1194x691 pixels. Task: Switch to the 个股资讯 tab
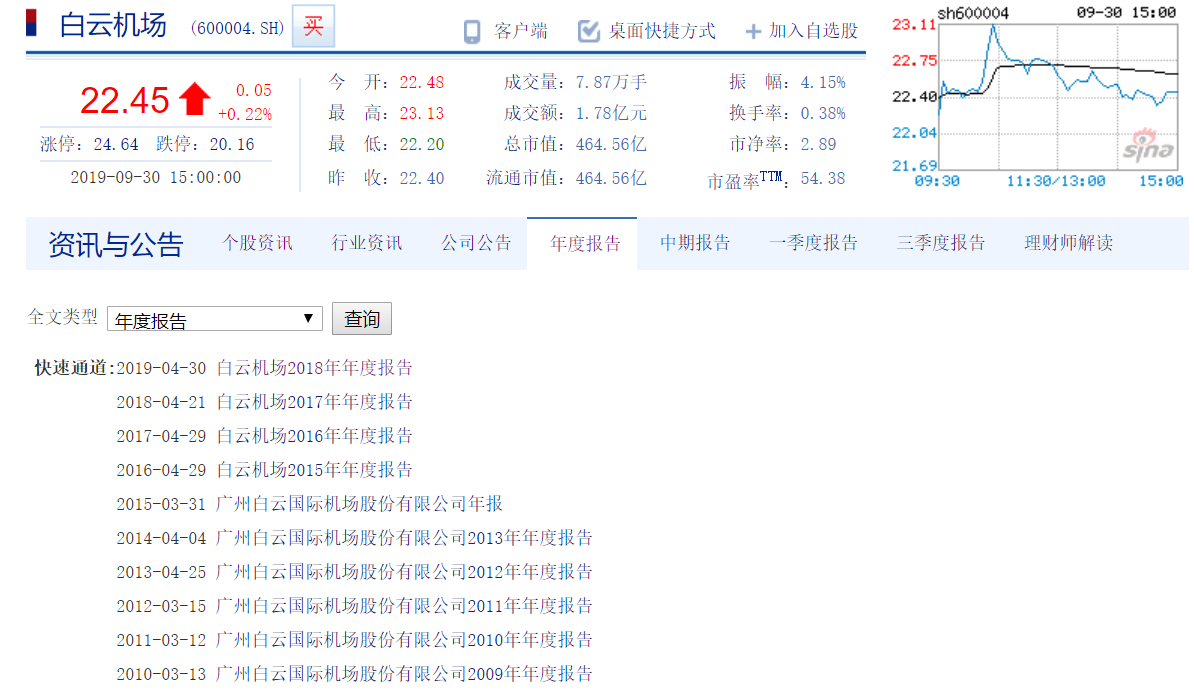257,243
